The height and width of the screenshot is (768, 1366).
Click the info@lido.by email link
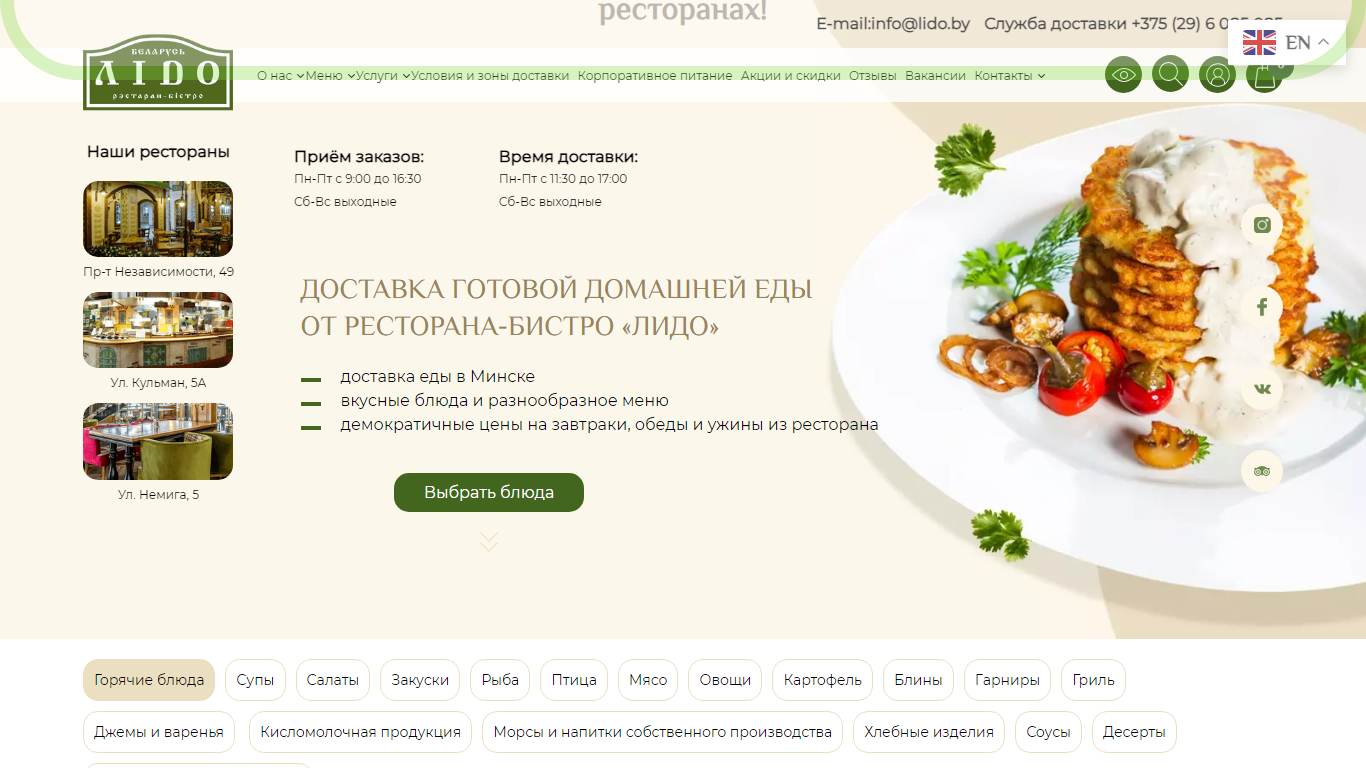(920, 24)
